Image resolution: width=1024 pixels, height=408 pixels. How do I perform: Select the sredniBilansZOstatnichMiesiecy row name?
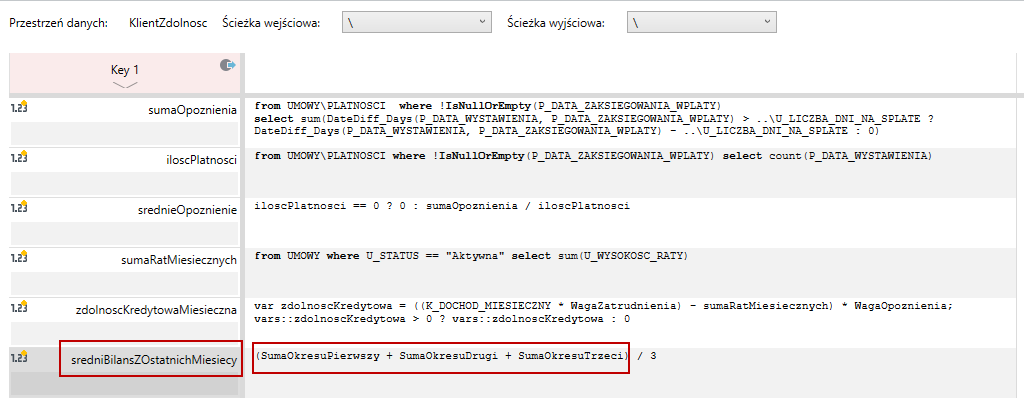153,360
